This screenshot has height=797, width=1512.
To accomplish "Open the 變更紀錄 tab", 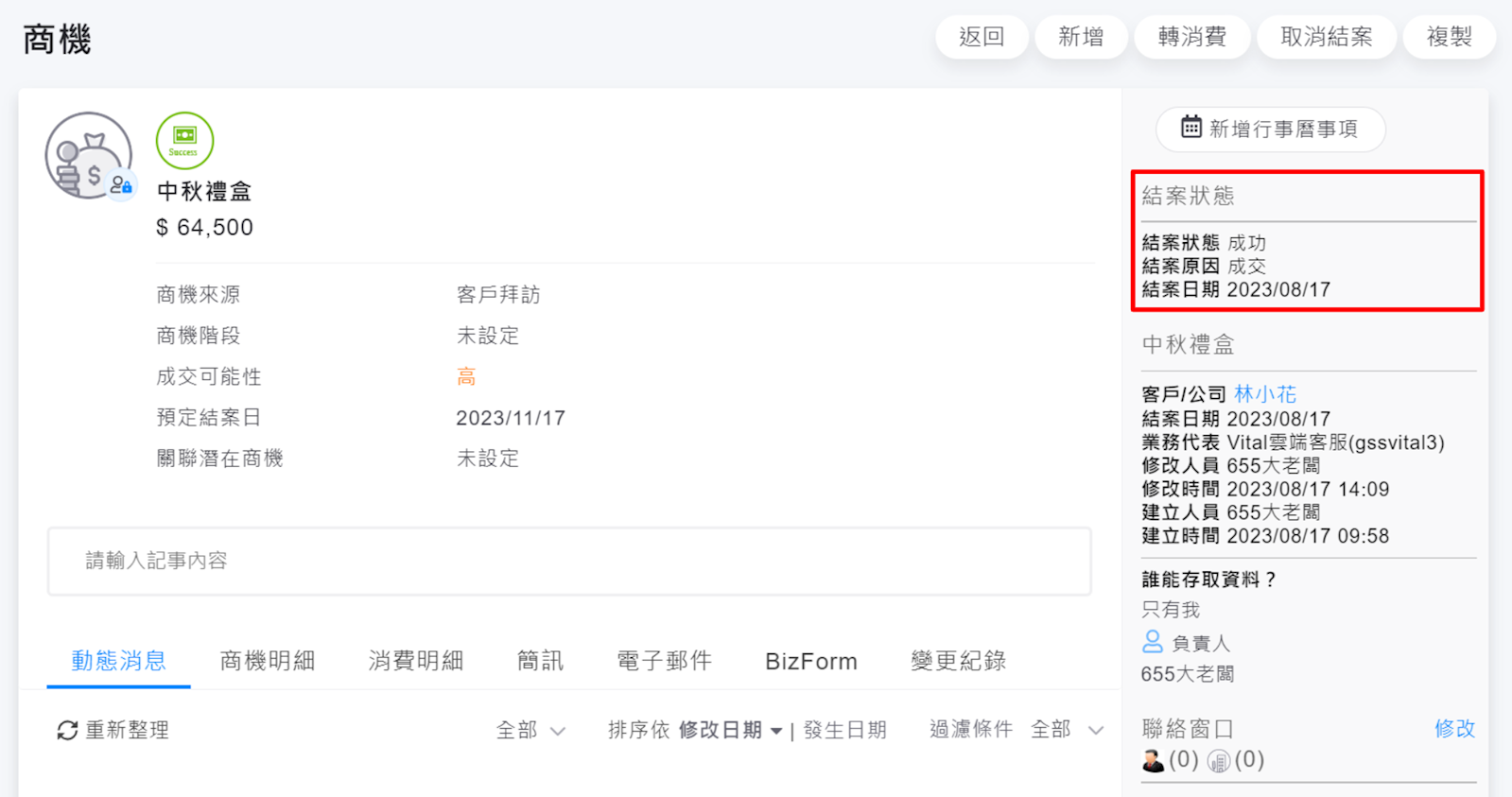I will pyautogui.click(x=959, y=661).
